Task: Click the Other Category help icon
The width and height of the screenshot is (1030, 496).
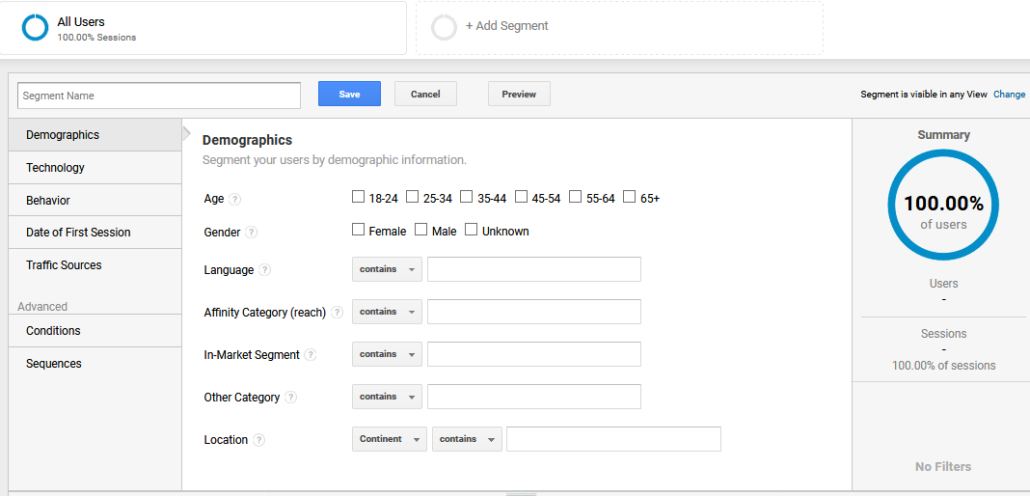Action: [290, 397]
